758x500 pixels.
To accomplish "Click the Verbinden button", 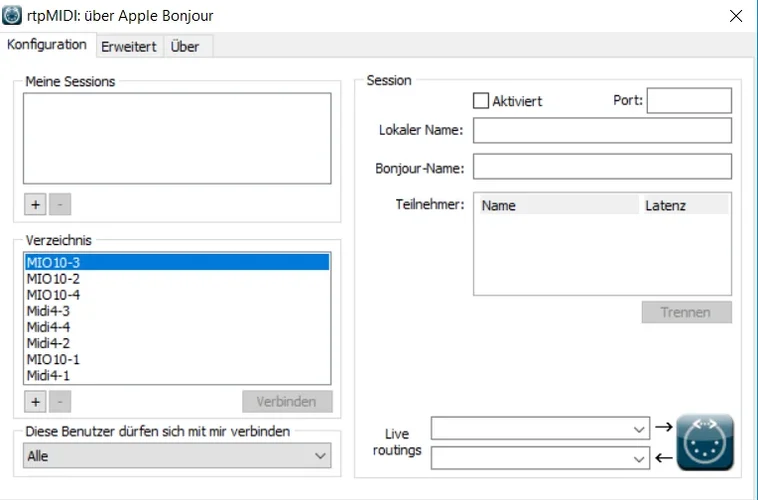I will click(287, 401).
